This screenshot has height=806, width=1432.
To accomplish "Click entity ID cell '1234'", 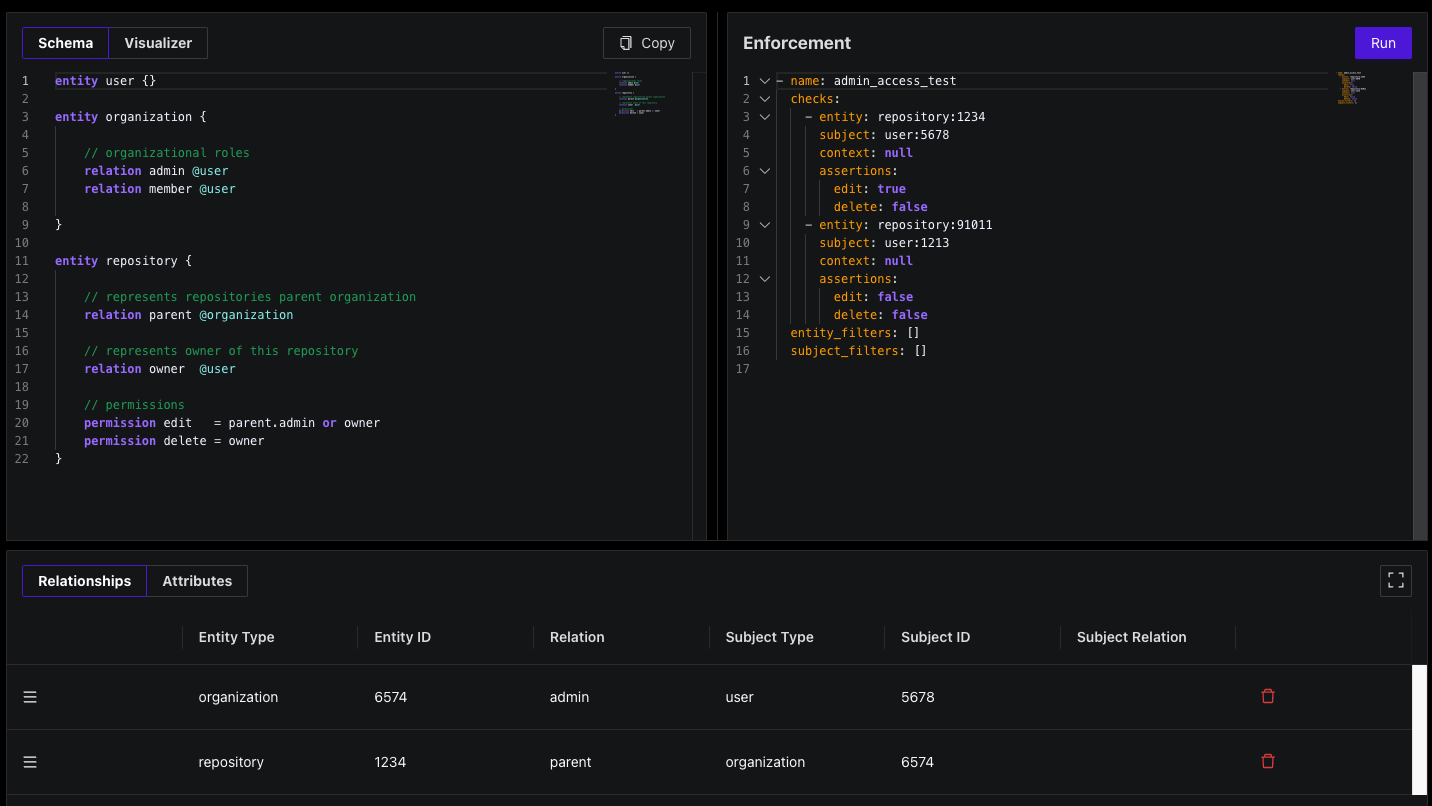I will coord(390,762).
